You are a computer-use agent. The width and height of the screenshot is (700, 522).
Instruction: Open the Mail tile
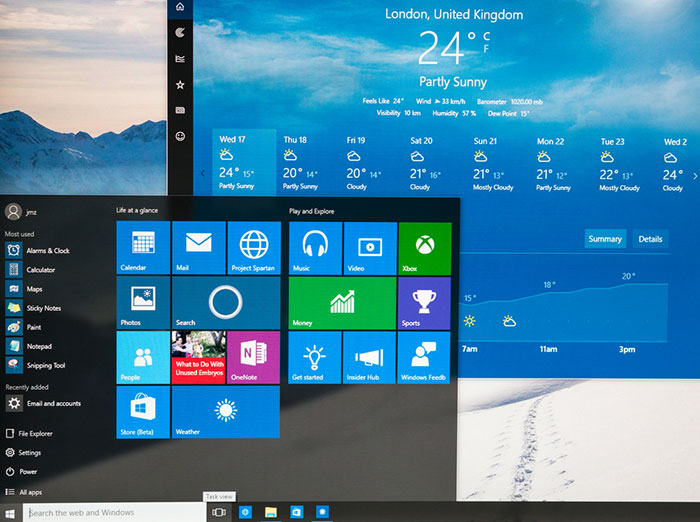click(198, 247)
